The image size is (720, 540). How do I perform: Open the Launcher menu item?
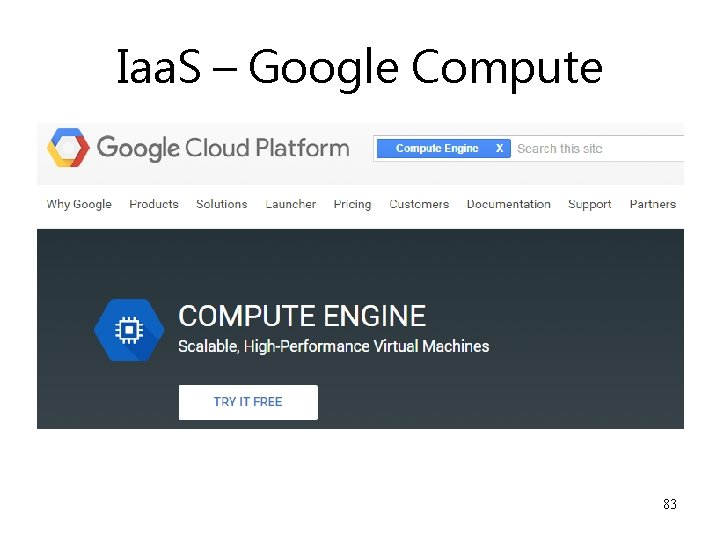coord(291,204)
